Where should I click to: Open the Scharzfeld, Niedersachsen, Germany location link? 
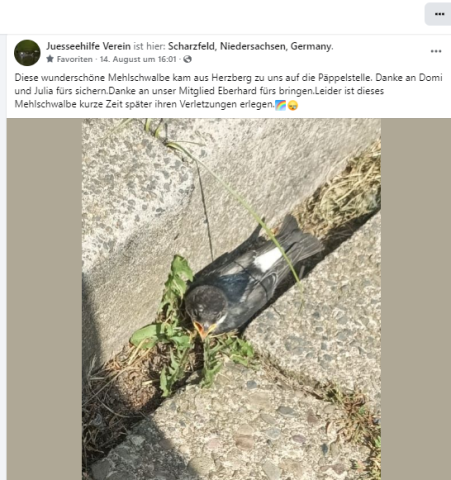[x=250, y=46]
